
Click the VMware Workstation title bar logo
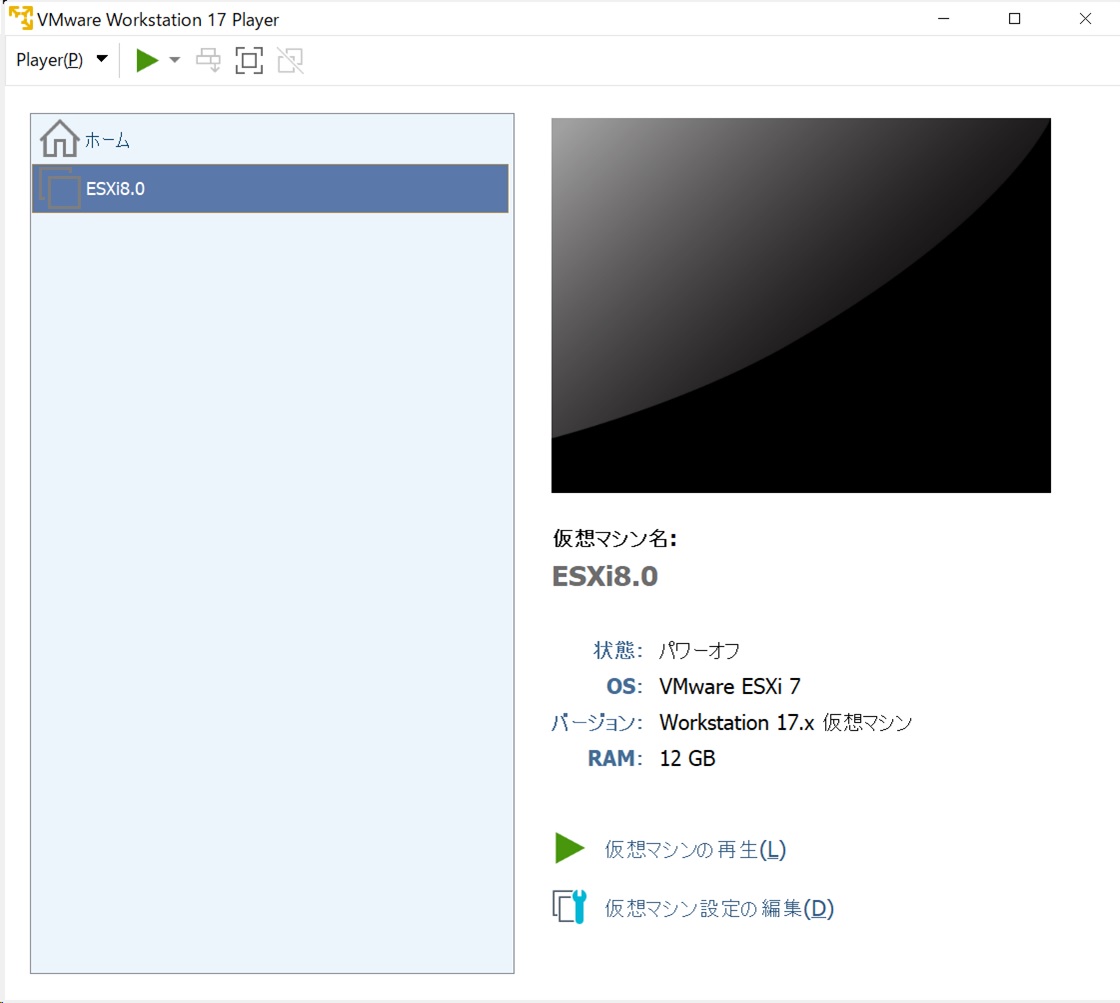pos(21,19)
